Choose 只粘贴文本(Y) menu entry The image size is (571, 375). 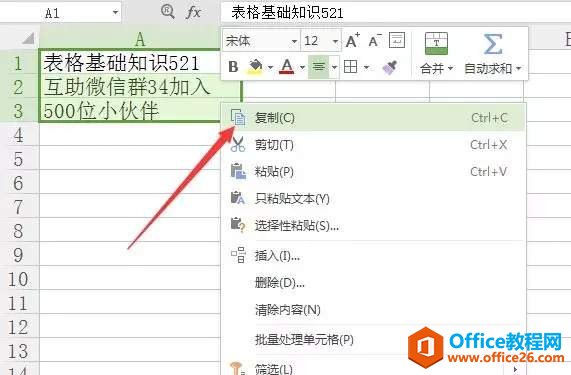373,198
